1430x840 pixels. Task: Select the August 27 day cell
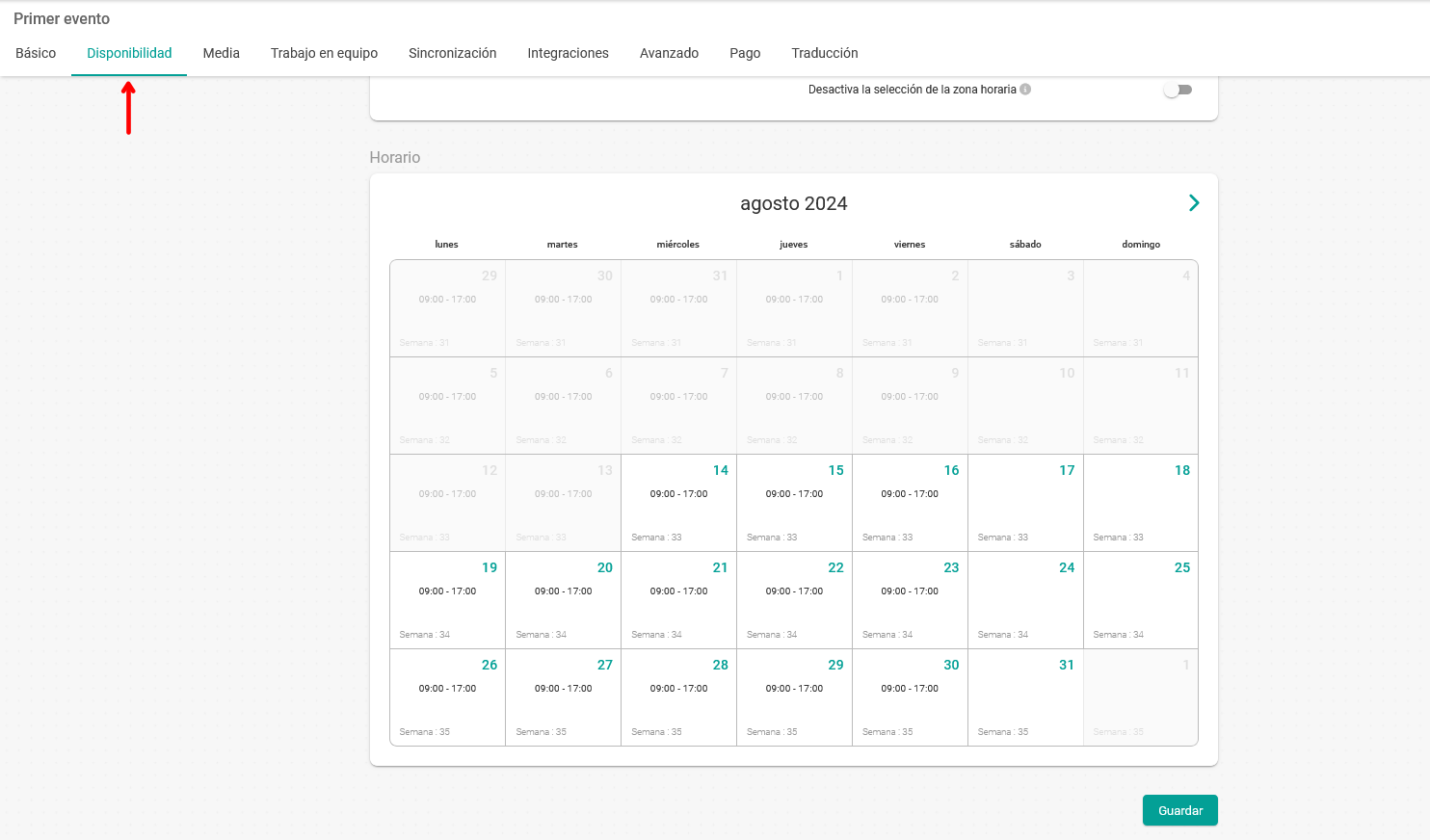pos(563,697)
